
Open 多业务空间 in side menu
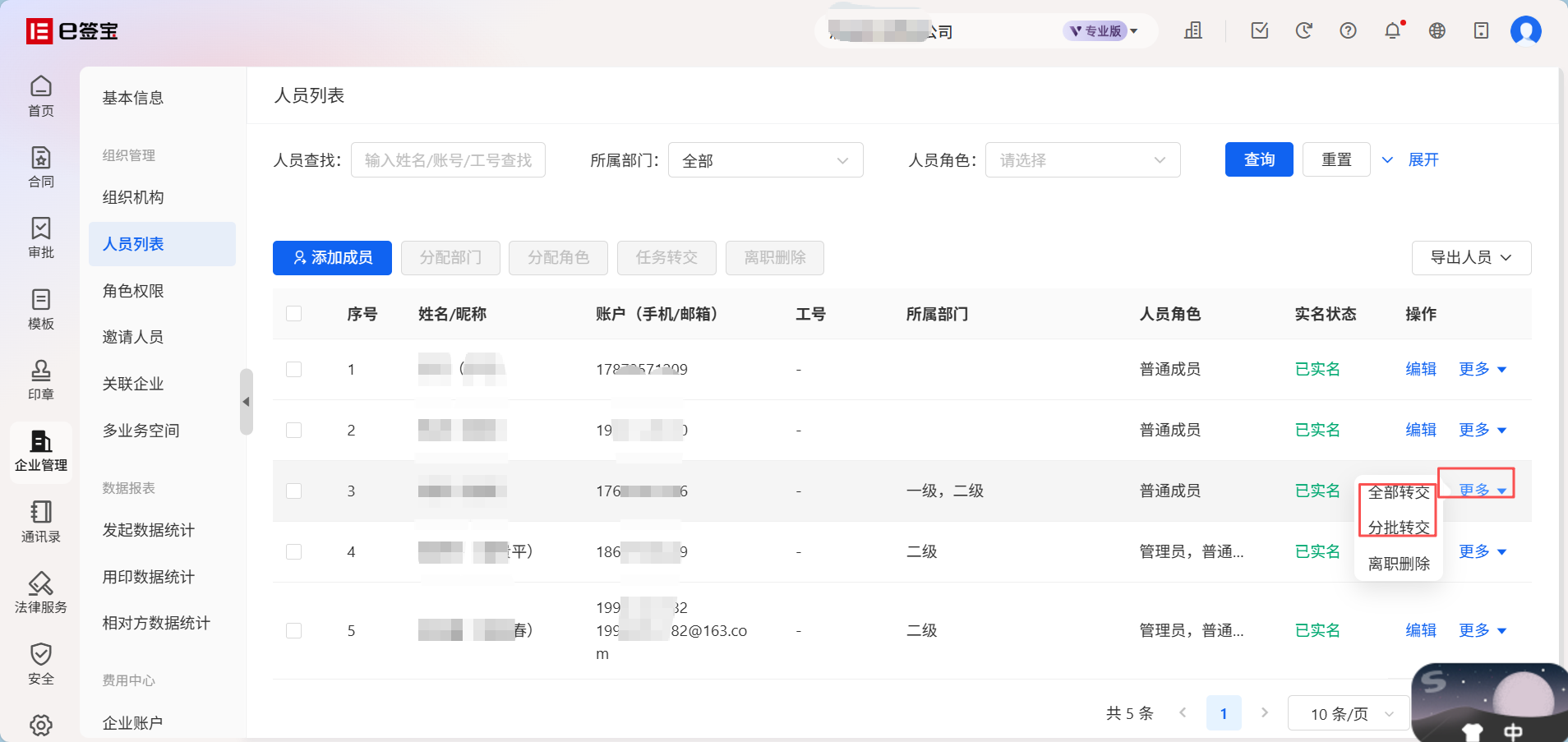coord(141,431)
